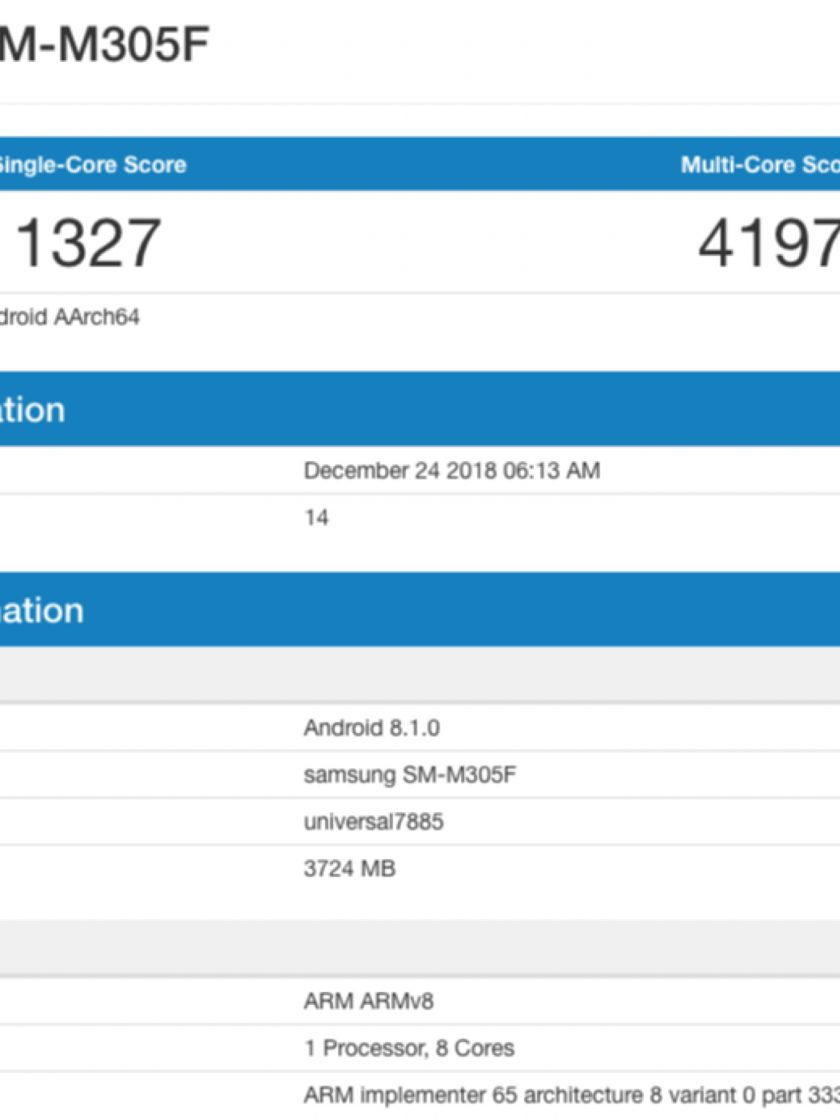Click the single-core score value 1327
840x1120 pixels.
pyautogui.click(x=89, y=243)
